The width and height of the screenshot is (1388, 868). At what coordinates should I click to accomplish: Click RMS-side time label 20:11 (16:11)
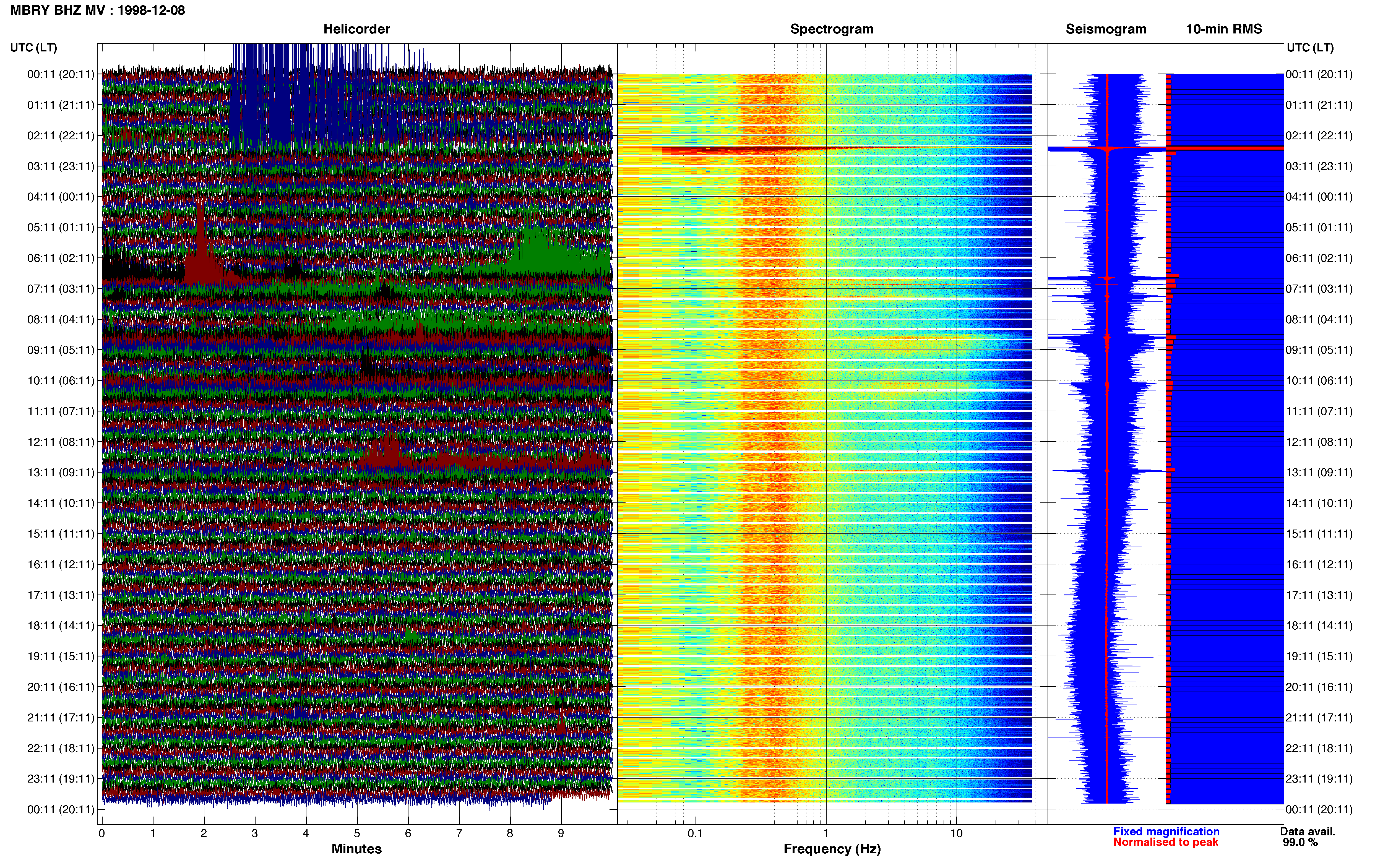pyautogui.click(x=1319, y=687)
